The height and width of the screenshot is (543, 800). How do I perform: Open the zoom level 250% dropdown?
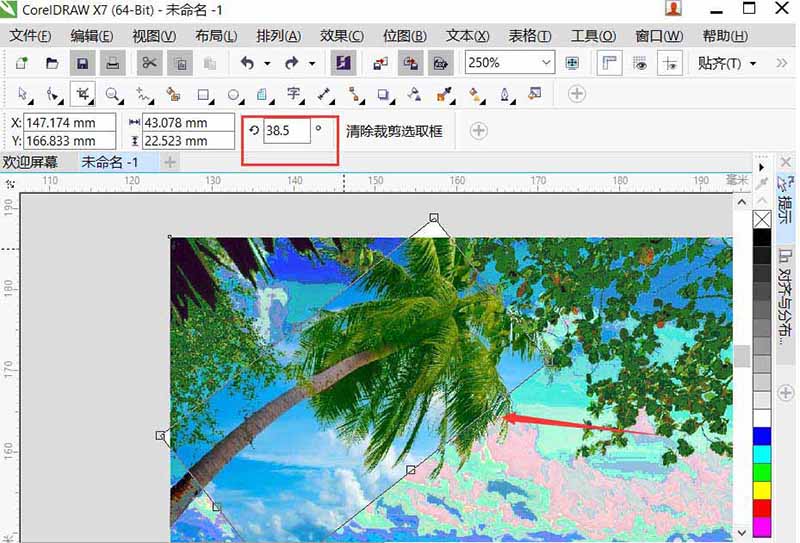tap(546, 63)
